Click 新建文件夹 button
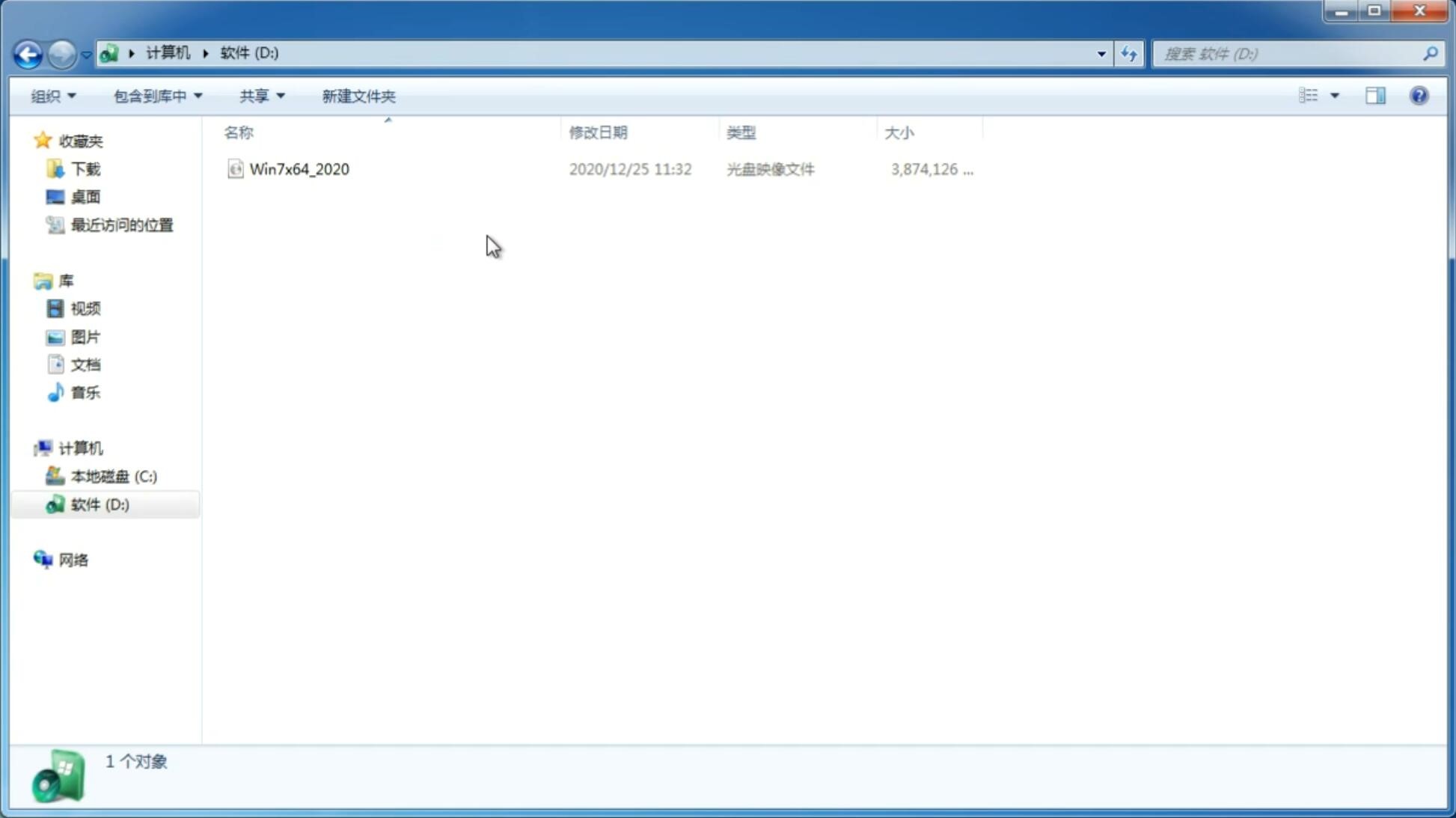The width and height of the screenshot is (1456, 818). click(358, 96)
